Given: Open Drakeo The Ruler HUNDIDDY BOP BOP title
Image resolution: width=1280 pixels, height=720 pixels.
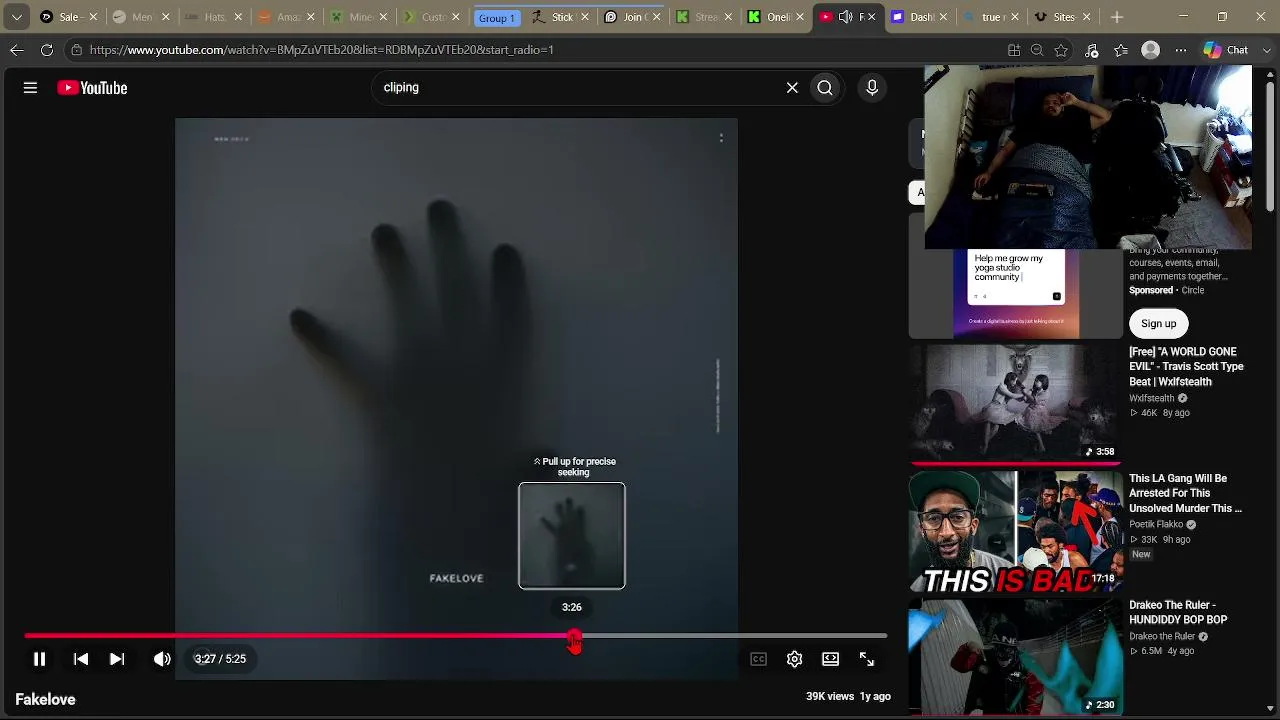Looking at the screenshot, I should coord(1178,612).
